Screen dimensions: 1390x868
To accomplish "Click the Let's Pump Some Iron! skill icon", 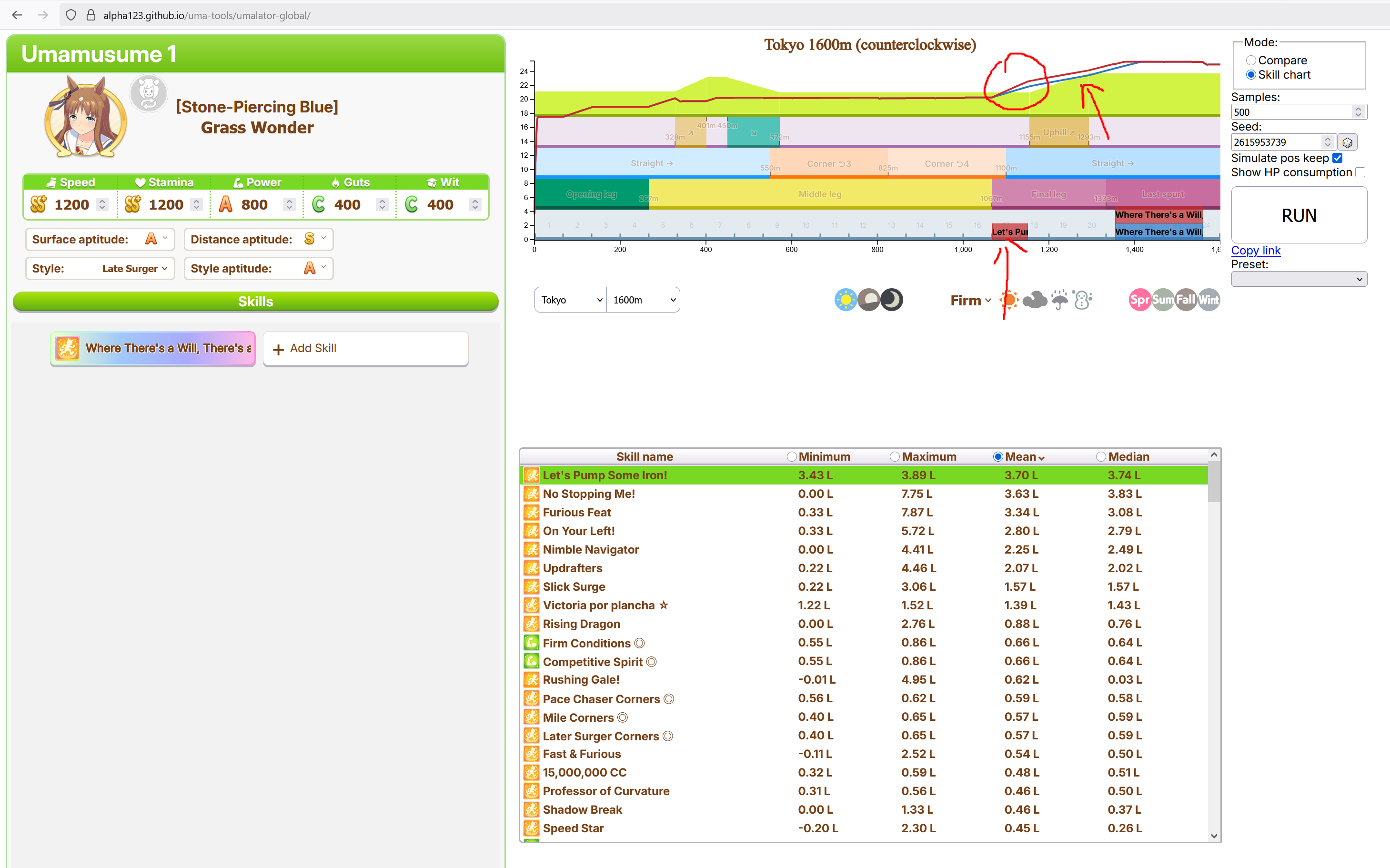I will [532, 475].
